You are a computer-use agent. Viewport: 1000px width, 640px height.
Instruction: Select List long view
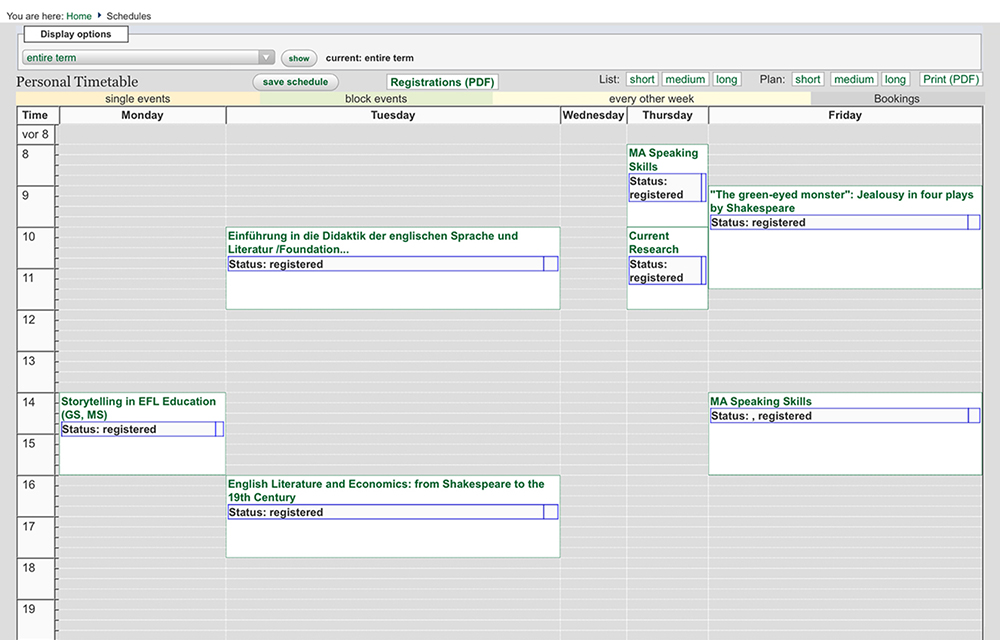click(726, 79)
